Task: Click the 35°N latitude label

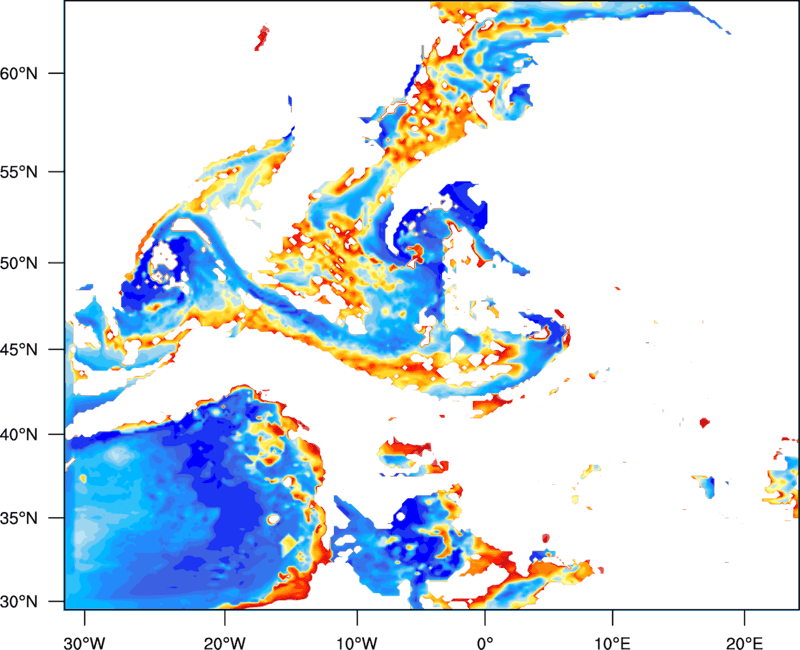Action: click(19, 518)
